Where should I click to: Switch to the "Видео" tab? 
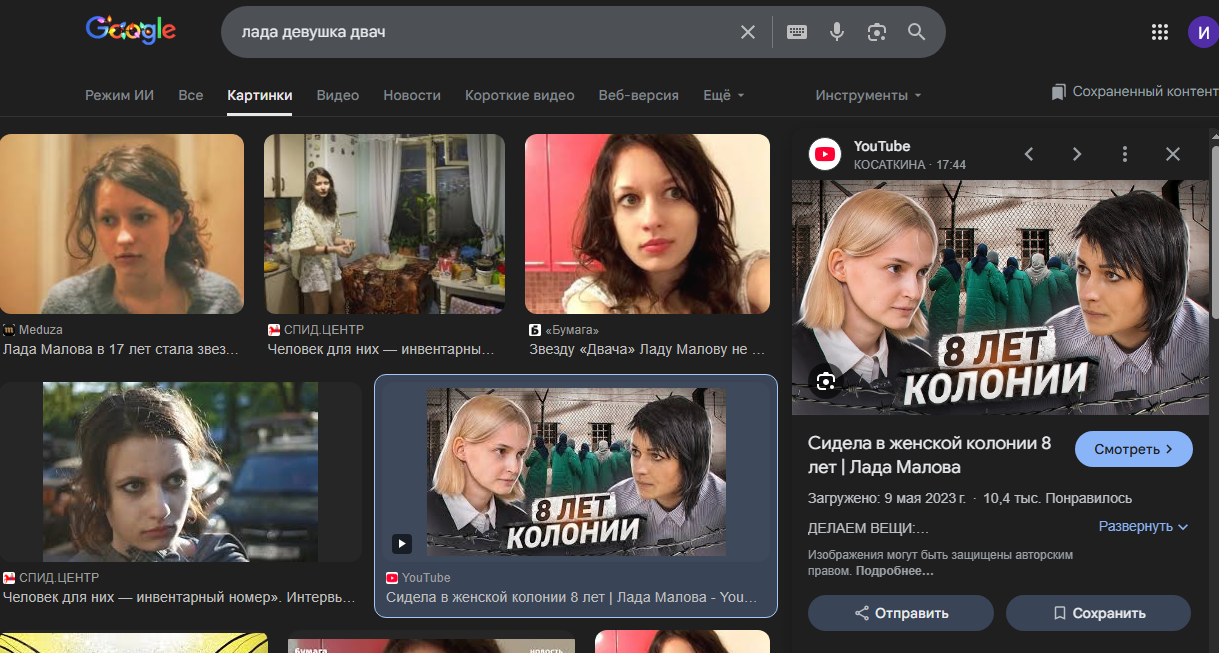[x=337, y=95]
